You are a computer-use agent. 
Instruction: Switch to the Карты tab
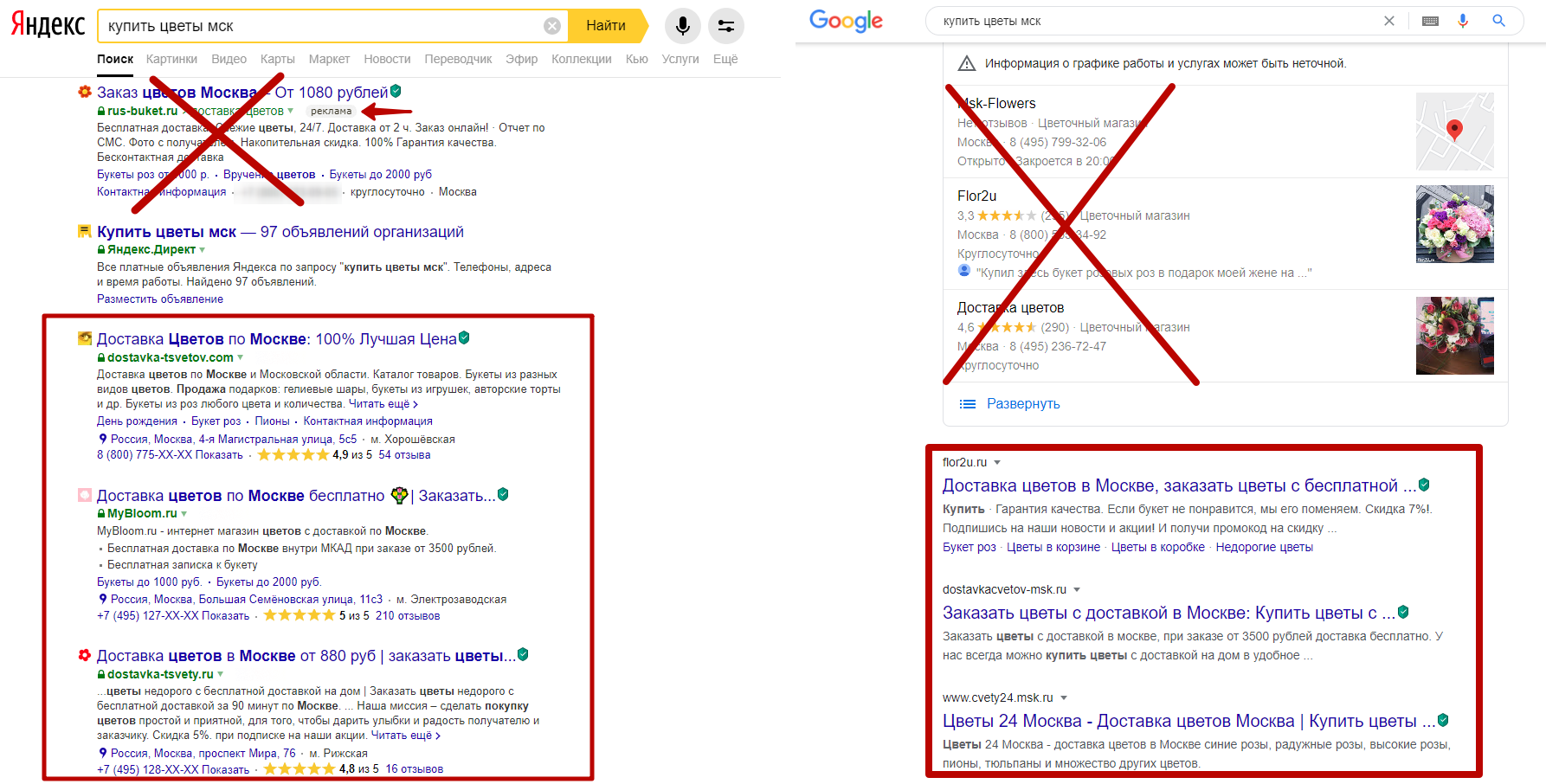tap(278, 59)
